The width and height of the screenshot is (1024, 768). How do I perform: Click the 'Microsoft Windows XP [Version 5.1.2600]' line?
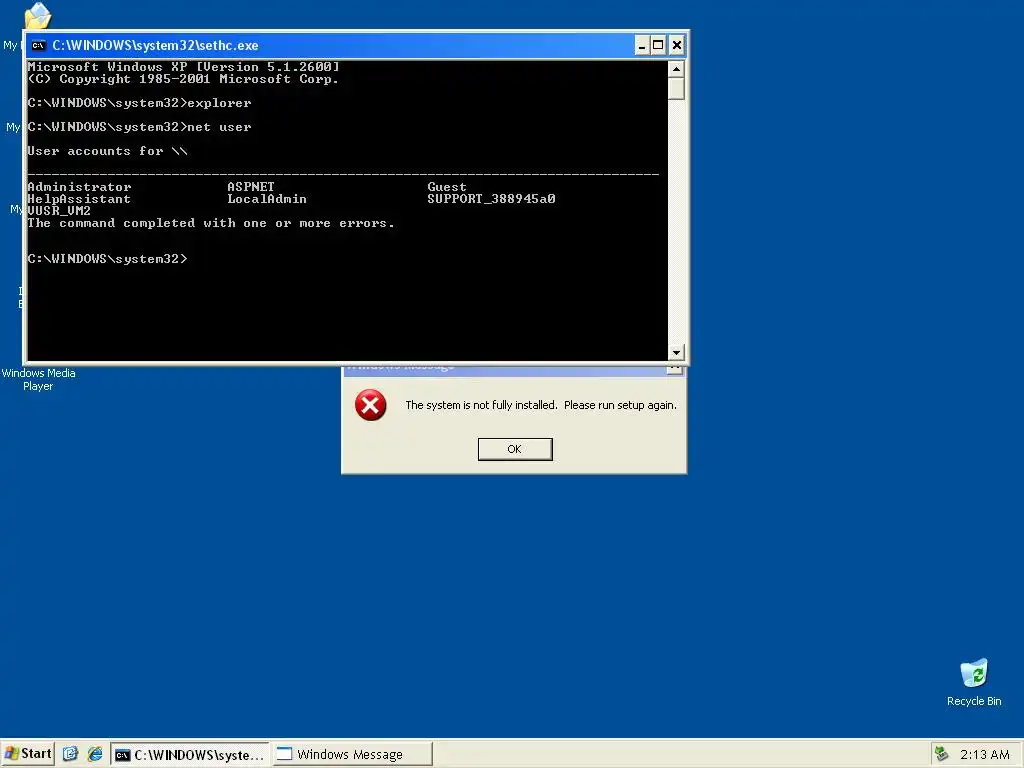[184, 67]
